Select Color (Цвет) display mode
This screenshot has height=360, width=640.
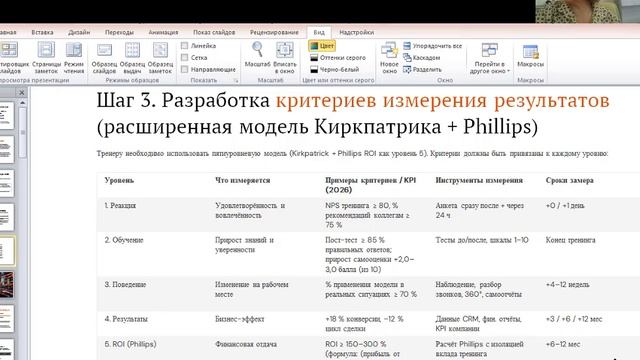pyautogui.click(x=322, y=46)
